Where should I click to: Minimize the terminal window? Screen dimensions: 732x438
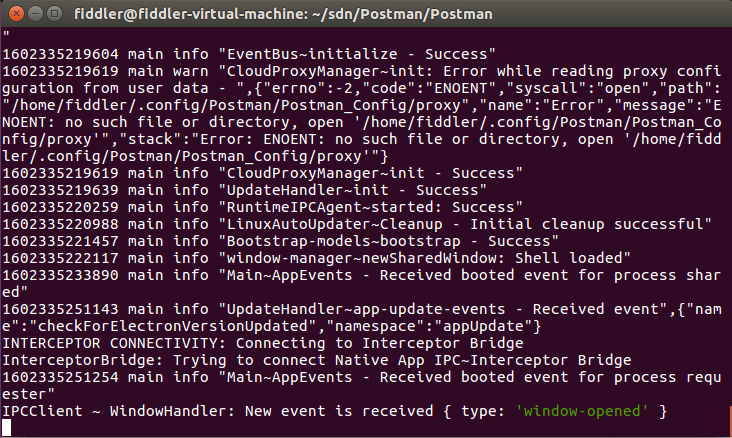point(35,14)
